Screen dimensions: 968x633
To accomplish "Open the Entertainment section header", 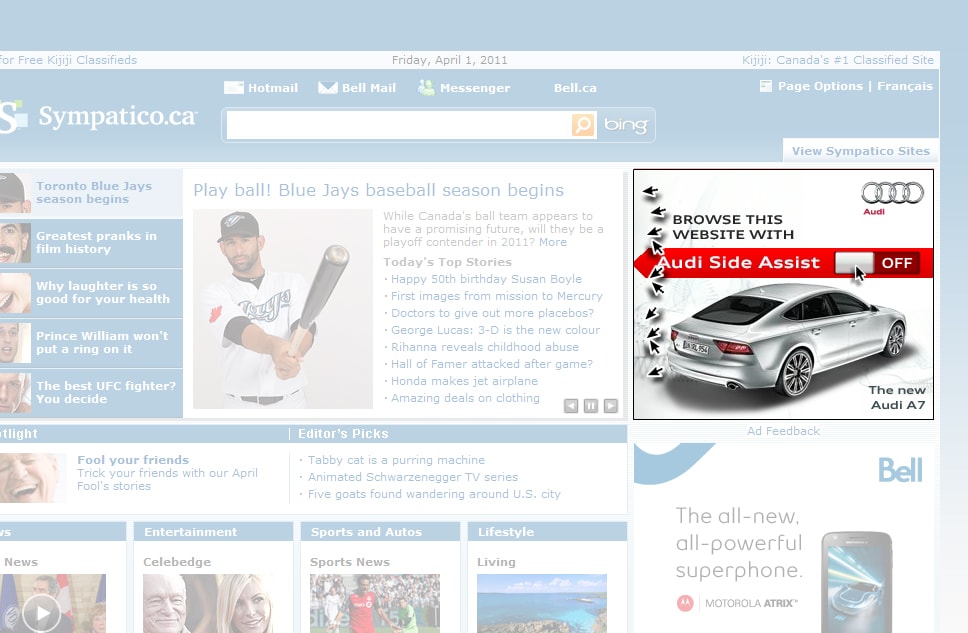I will (190, 532).
